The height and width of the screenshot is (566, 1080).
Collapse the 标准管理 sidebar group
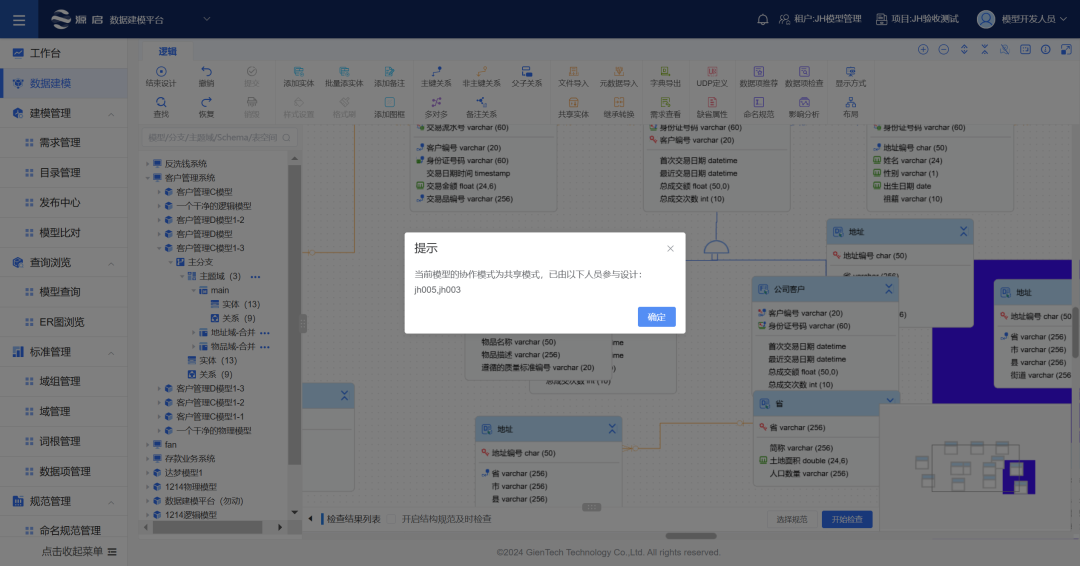111,353
